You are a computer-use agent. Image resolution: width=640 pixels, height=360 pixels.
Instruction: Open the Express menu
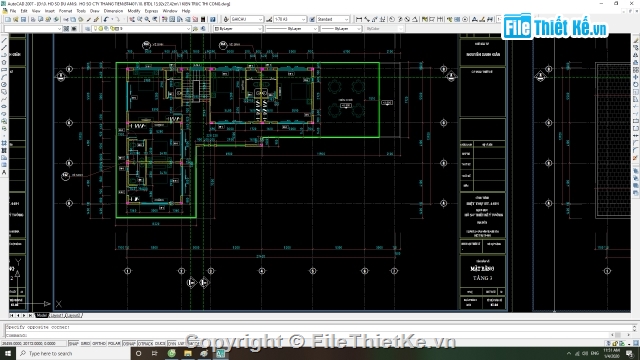pos(151,11)
